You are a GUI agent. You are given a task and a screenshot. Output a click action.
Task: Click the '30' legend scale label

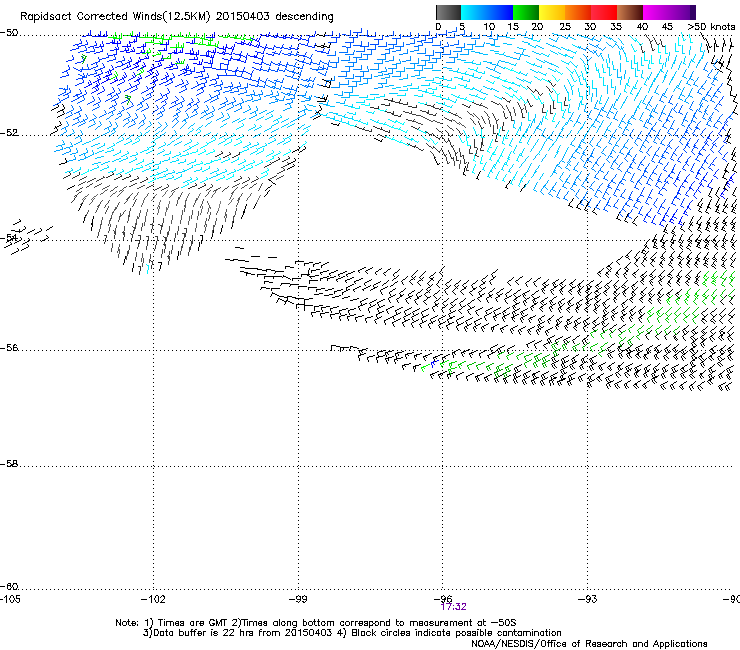tap(590, 27)
